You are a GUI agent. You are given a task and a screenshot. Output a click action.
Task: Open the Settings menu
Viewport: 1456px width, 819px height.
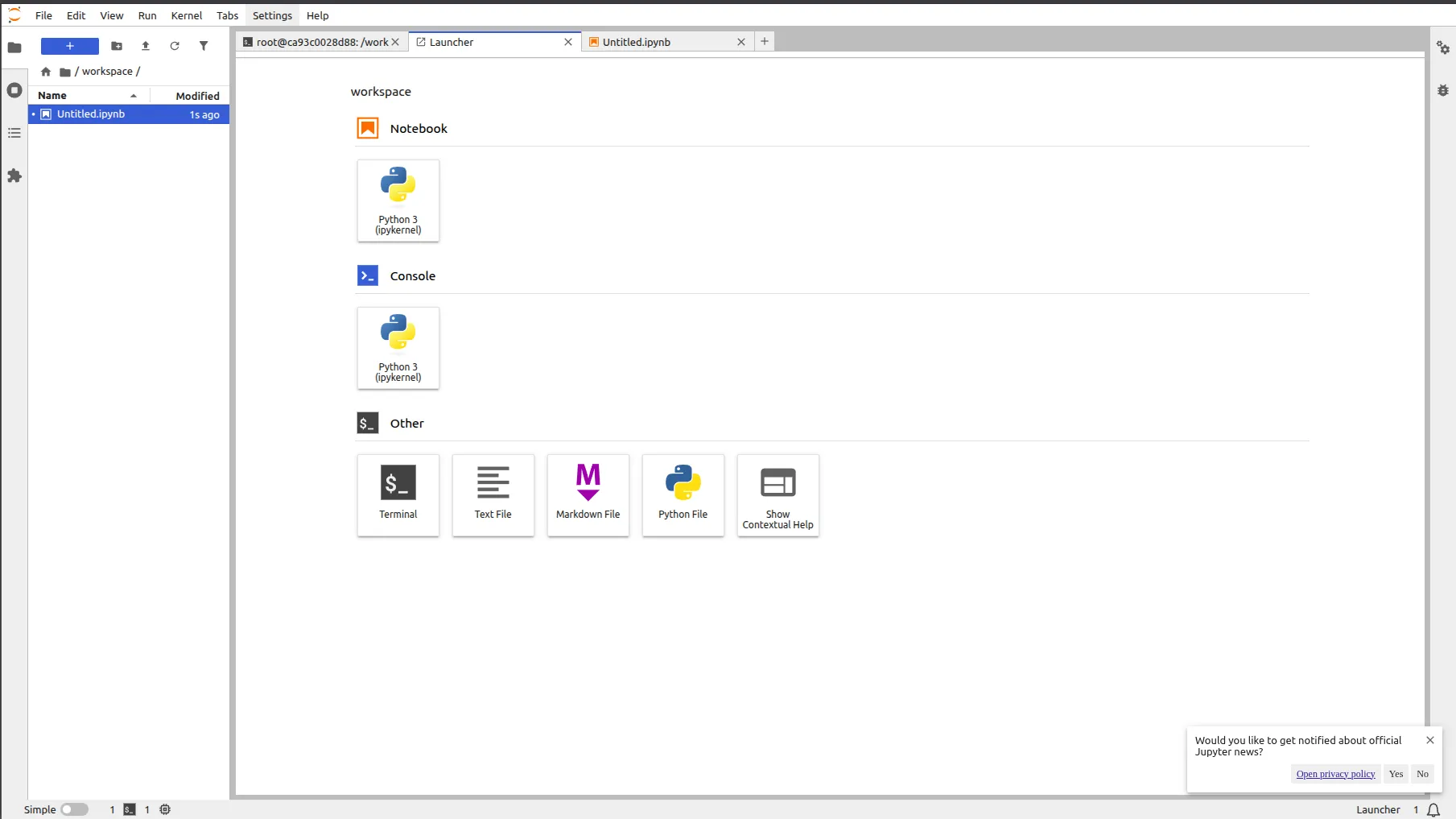[x=272, y=15]
